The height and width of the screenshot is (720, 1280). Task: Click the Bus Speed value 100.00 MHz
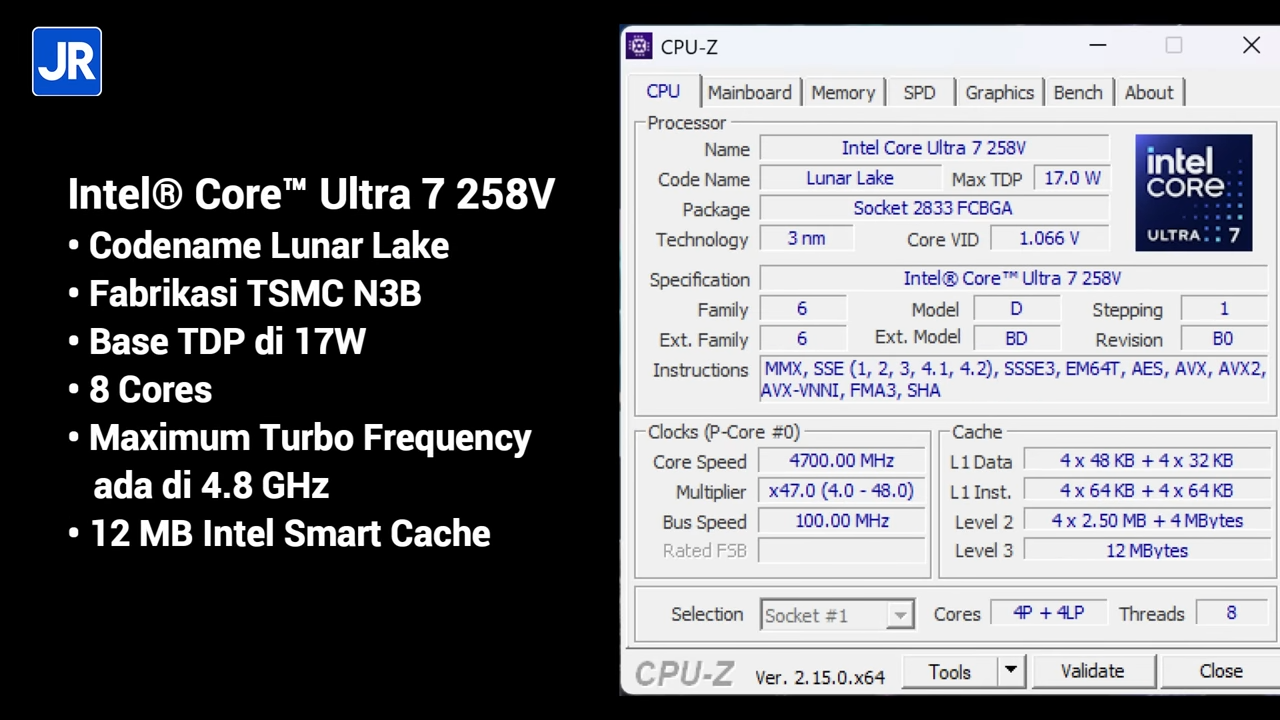pyautogui.click(x=842, y=521)
